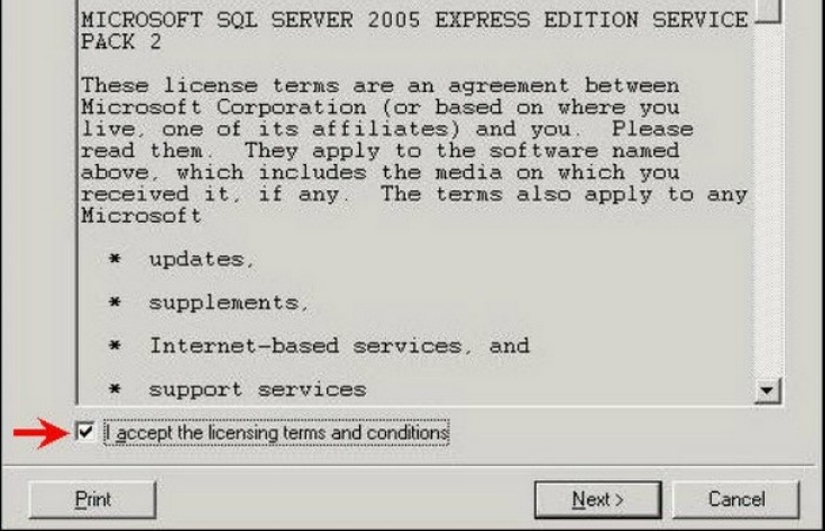
Task: Click the "updates," list entry text
Action: pyautogui.click(x=202, y=259)
